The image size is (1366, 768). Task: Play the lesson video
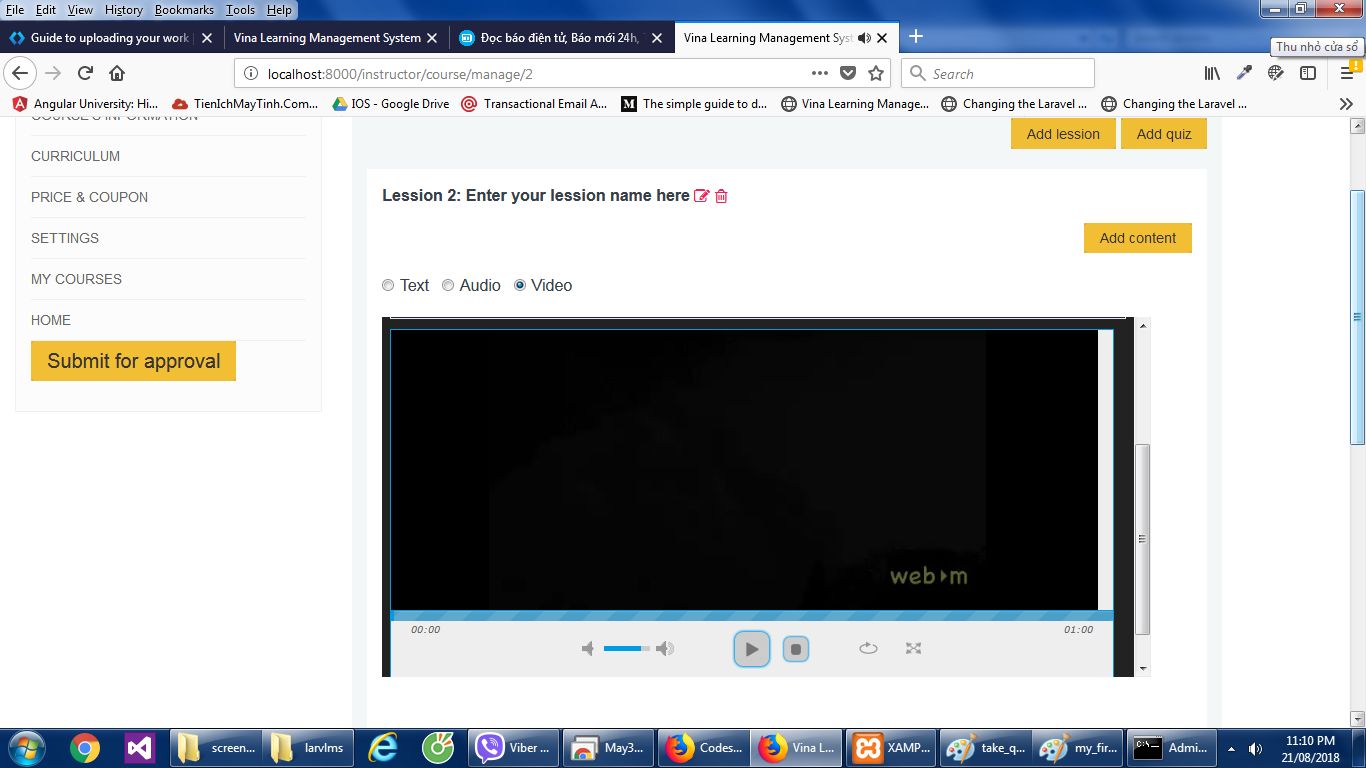click(x=752, y=649)
